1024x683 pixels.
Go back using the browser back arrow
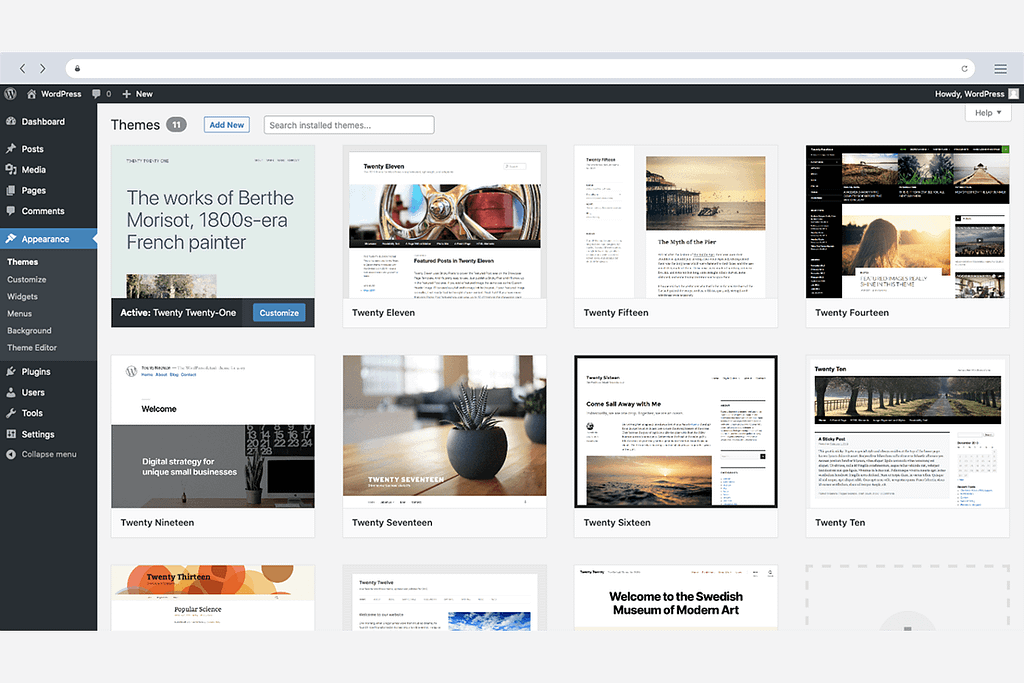coord(23,69)
